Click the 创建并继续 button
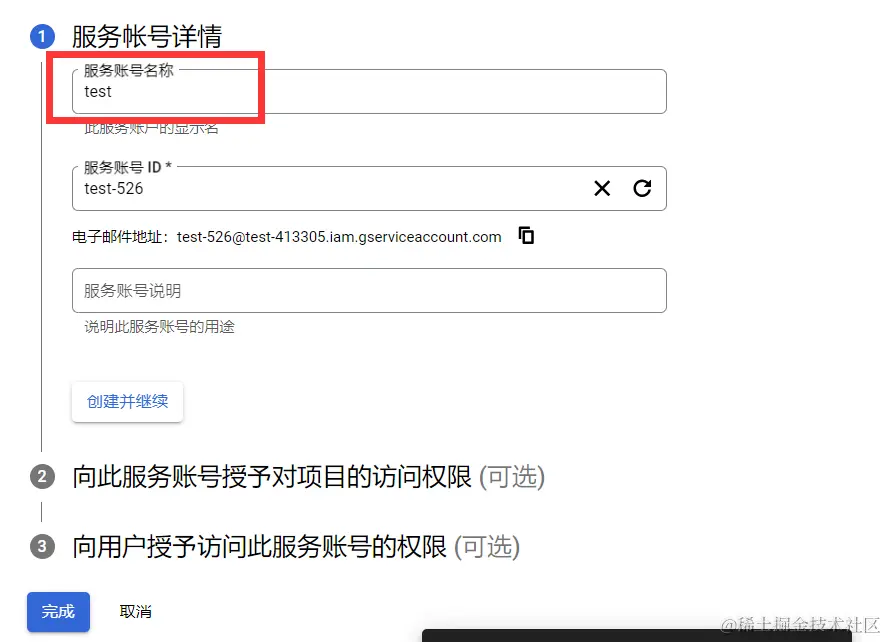This screenshot has height=642, width=887. [127, 402]
